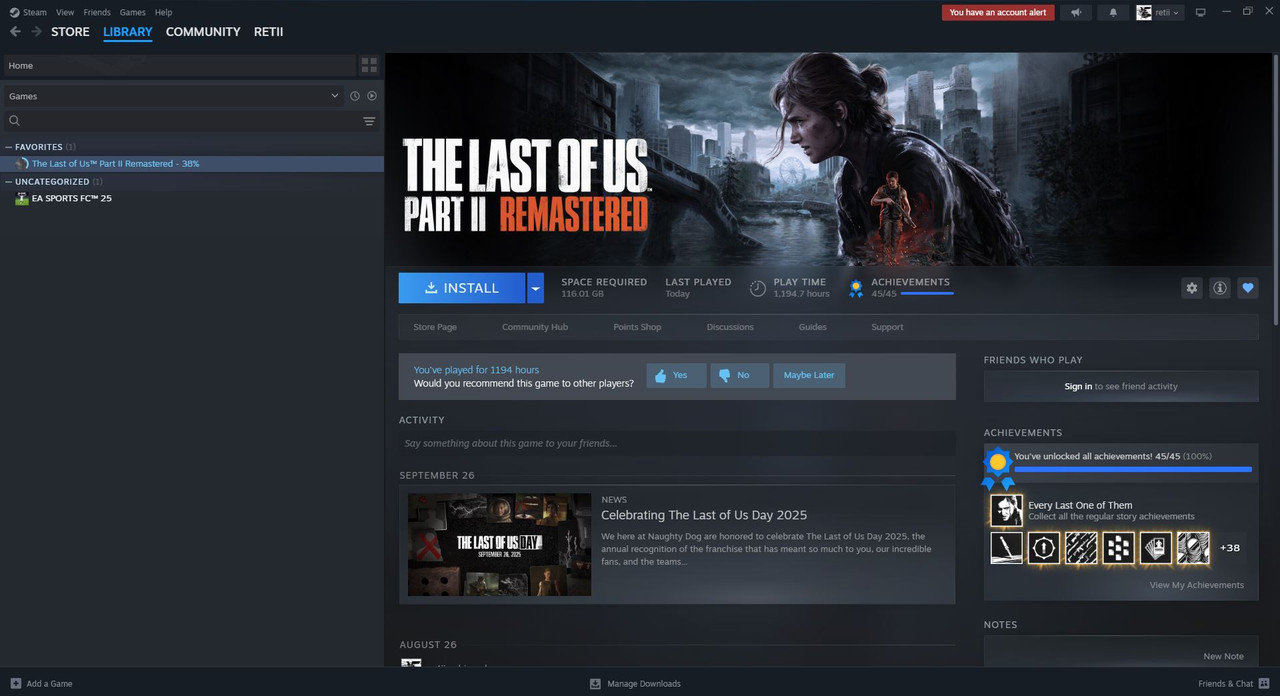
Task: Go forward with the right arrow
Action: [36, 32]
